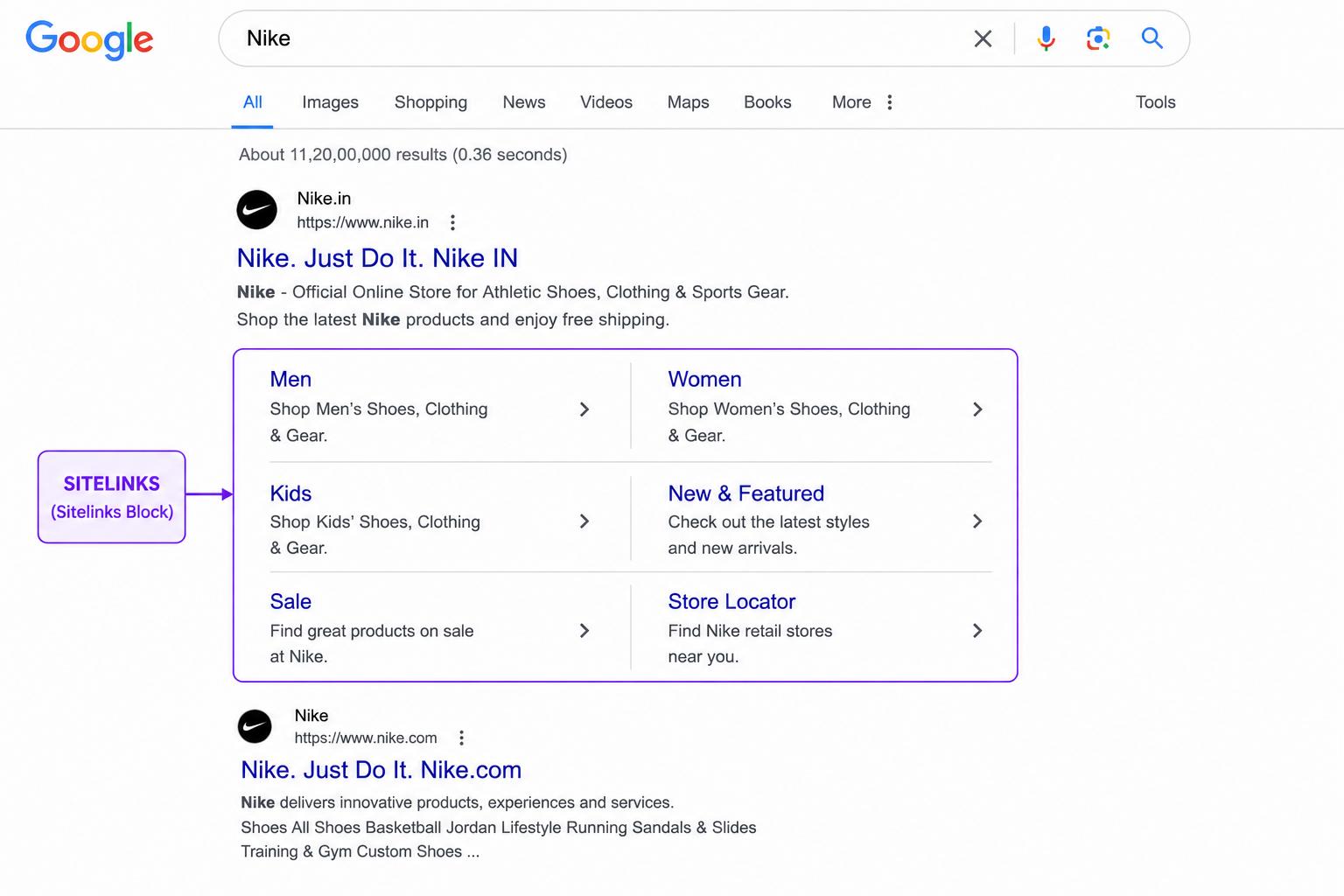The image size is (1344, 896).
Task: Click the Nike.in favicon logo
Action: click(257, 210)
